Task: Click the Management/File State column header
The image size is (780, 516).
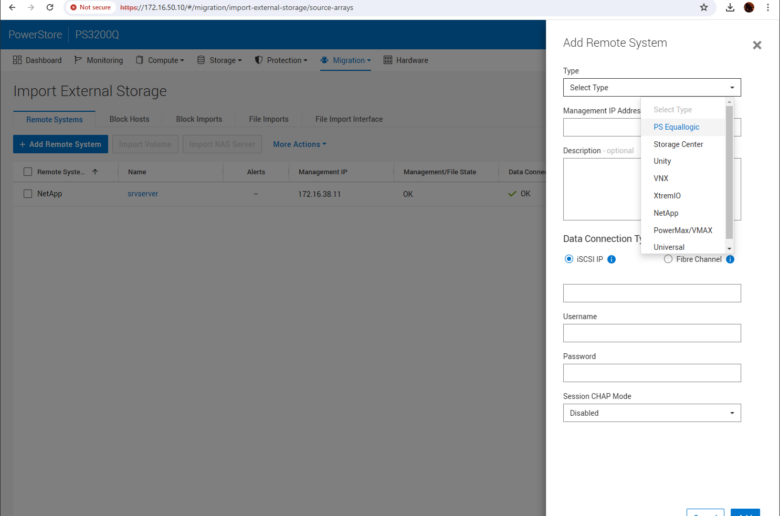Action: (440, 172)
